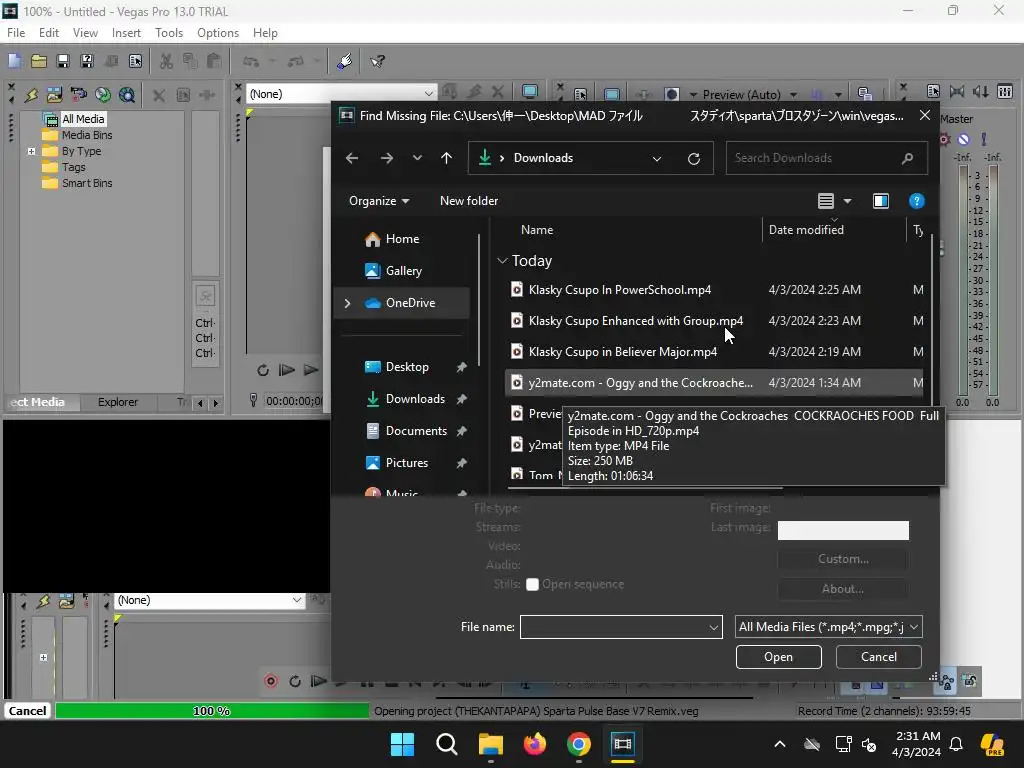
Task: Open the File menu
Action: tap(16, 33)
